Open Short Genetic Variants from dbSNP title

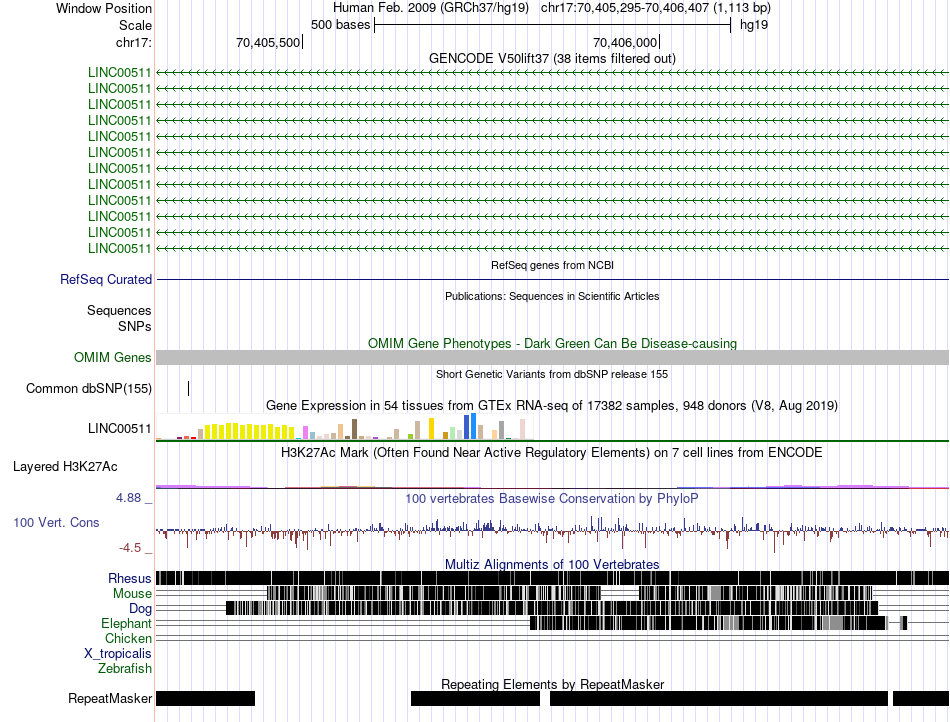point(552,374)
